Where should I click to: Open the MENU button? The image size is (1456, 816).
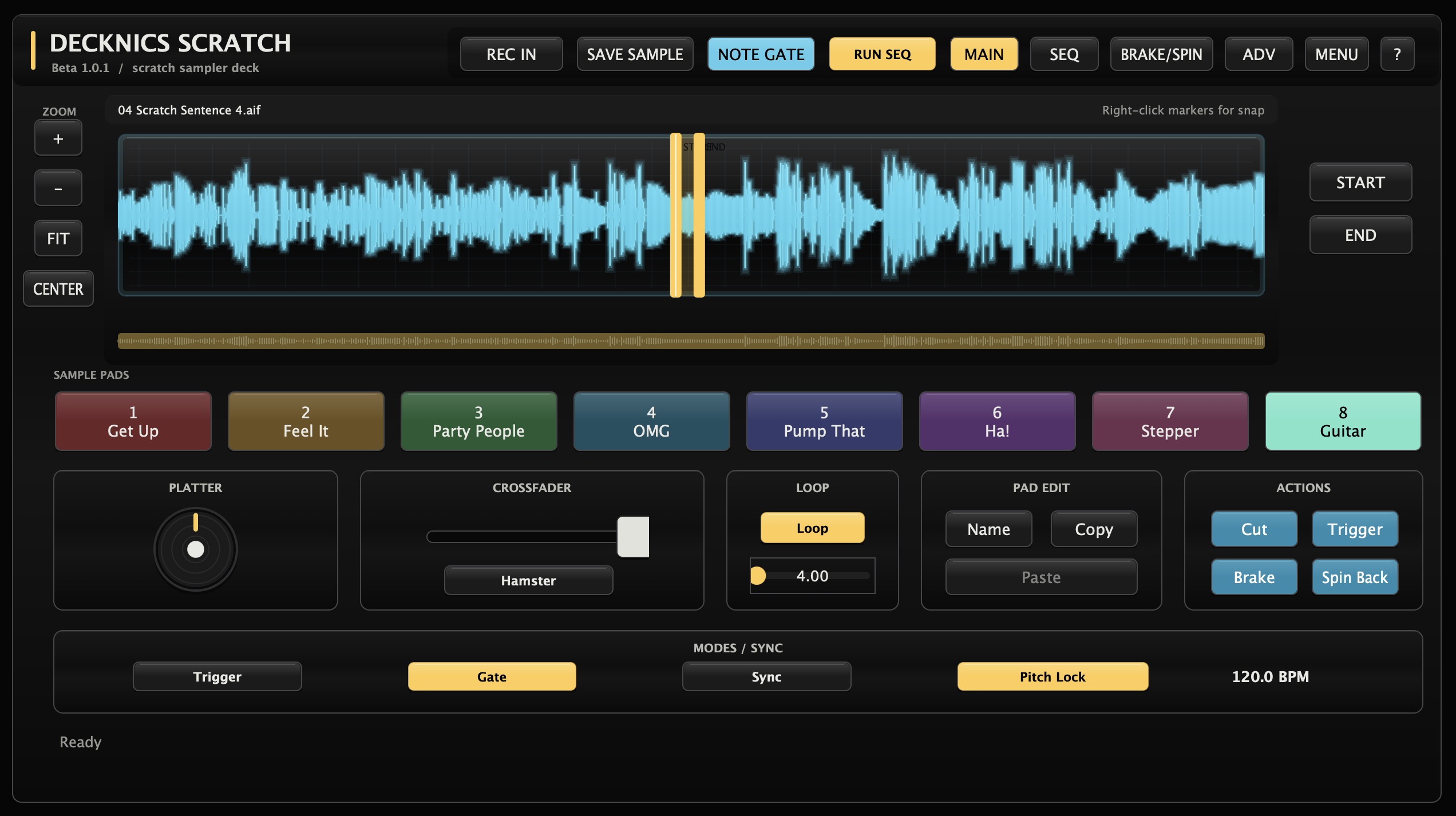[x=1336, y=54]
